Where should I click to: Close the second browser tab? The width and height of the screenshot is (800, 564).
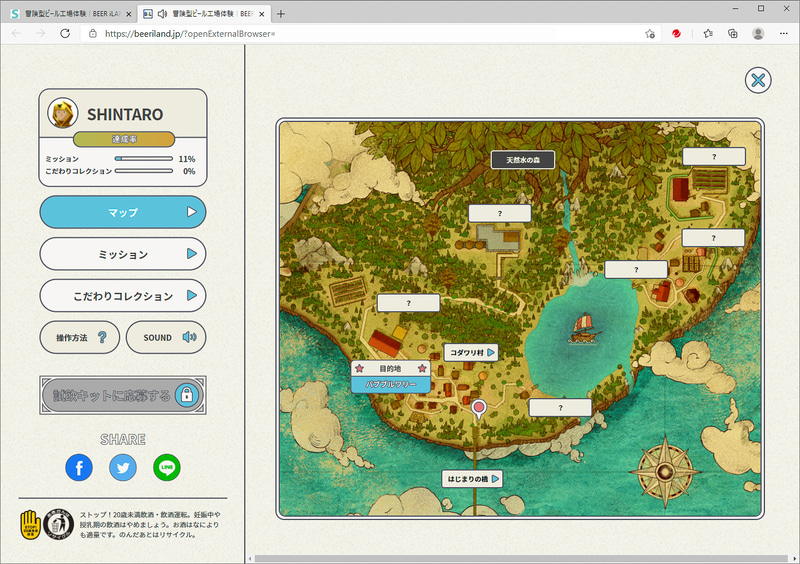pos(262,14)
